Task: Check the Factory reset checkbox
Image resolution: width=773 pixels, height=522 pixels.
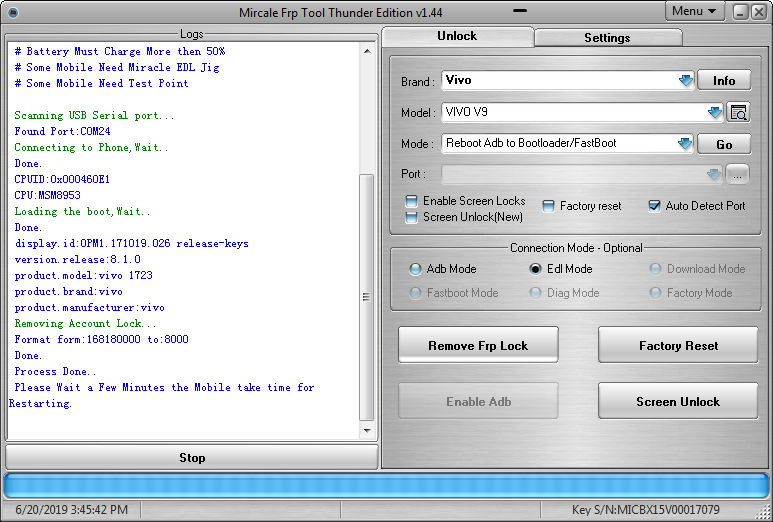Action: [548, 206]
